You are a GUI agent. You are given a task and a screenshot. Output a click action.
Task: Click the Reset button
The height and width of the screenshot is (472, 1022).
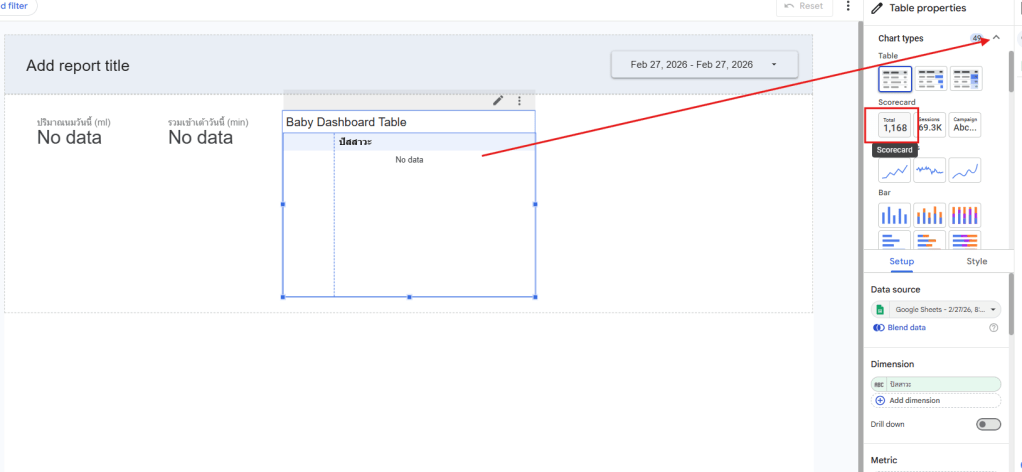[804, 6]
